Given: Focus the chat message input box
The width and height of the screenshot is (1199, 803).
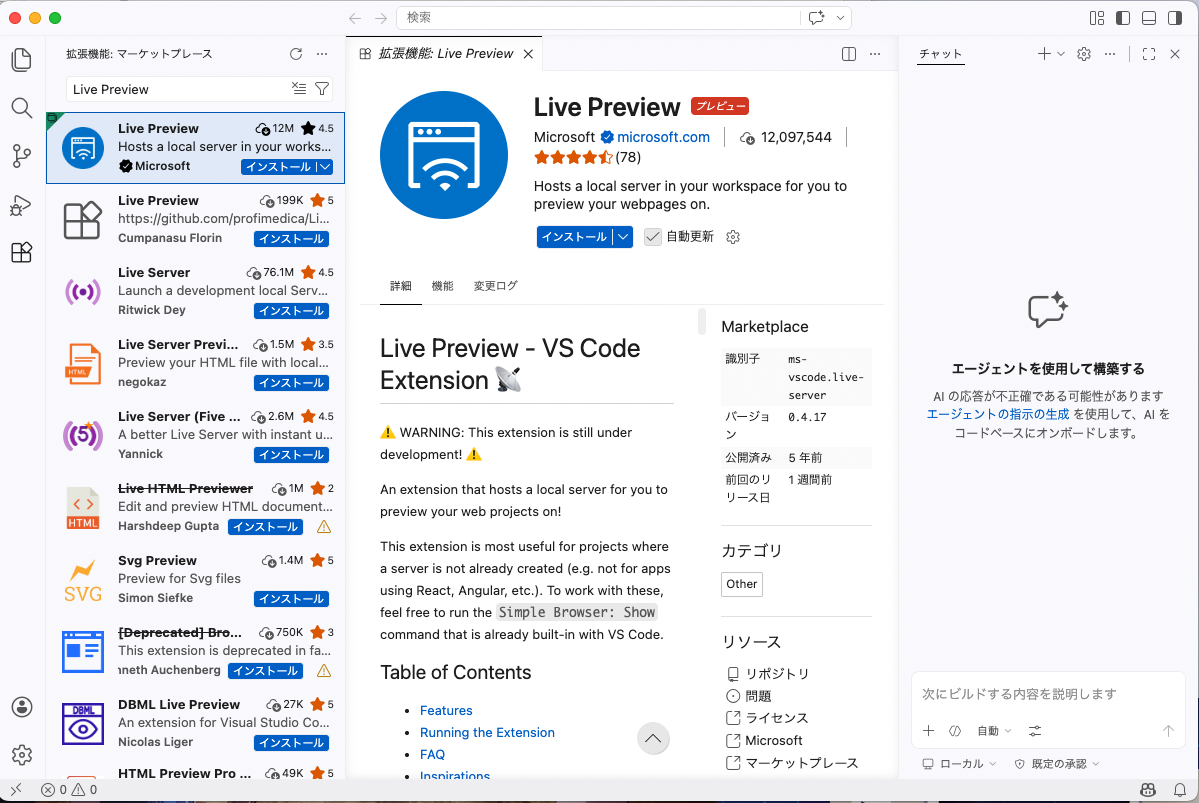Looking at the screenshot, I should pyautogui.click(x=1048, y=694).
